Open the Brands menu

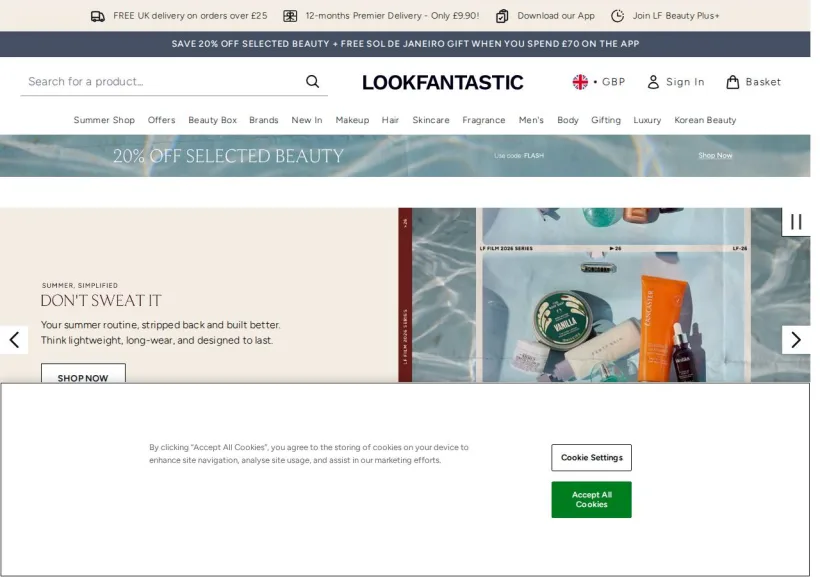pos(264,120)
